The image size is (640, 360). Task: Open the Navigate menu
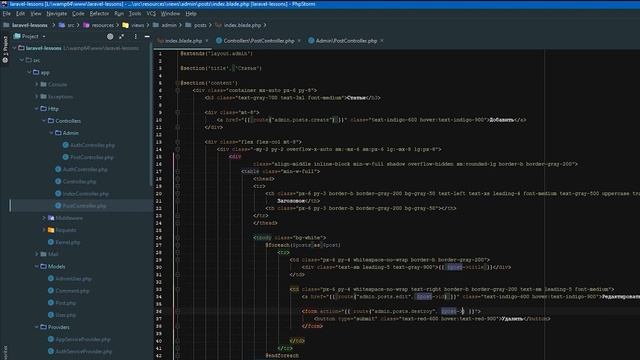[56, 13]
